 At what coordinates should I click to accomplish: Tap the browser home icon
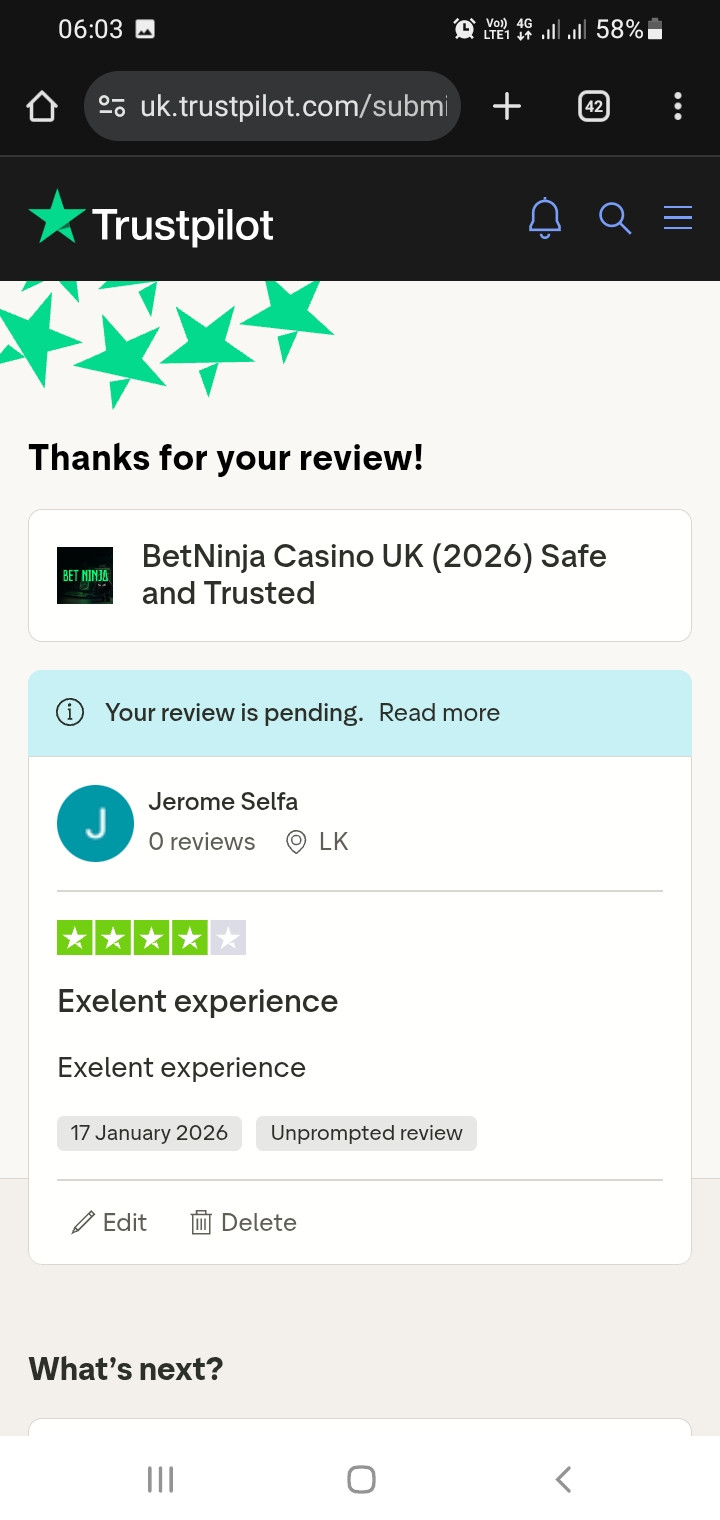point(42,106)
